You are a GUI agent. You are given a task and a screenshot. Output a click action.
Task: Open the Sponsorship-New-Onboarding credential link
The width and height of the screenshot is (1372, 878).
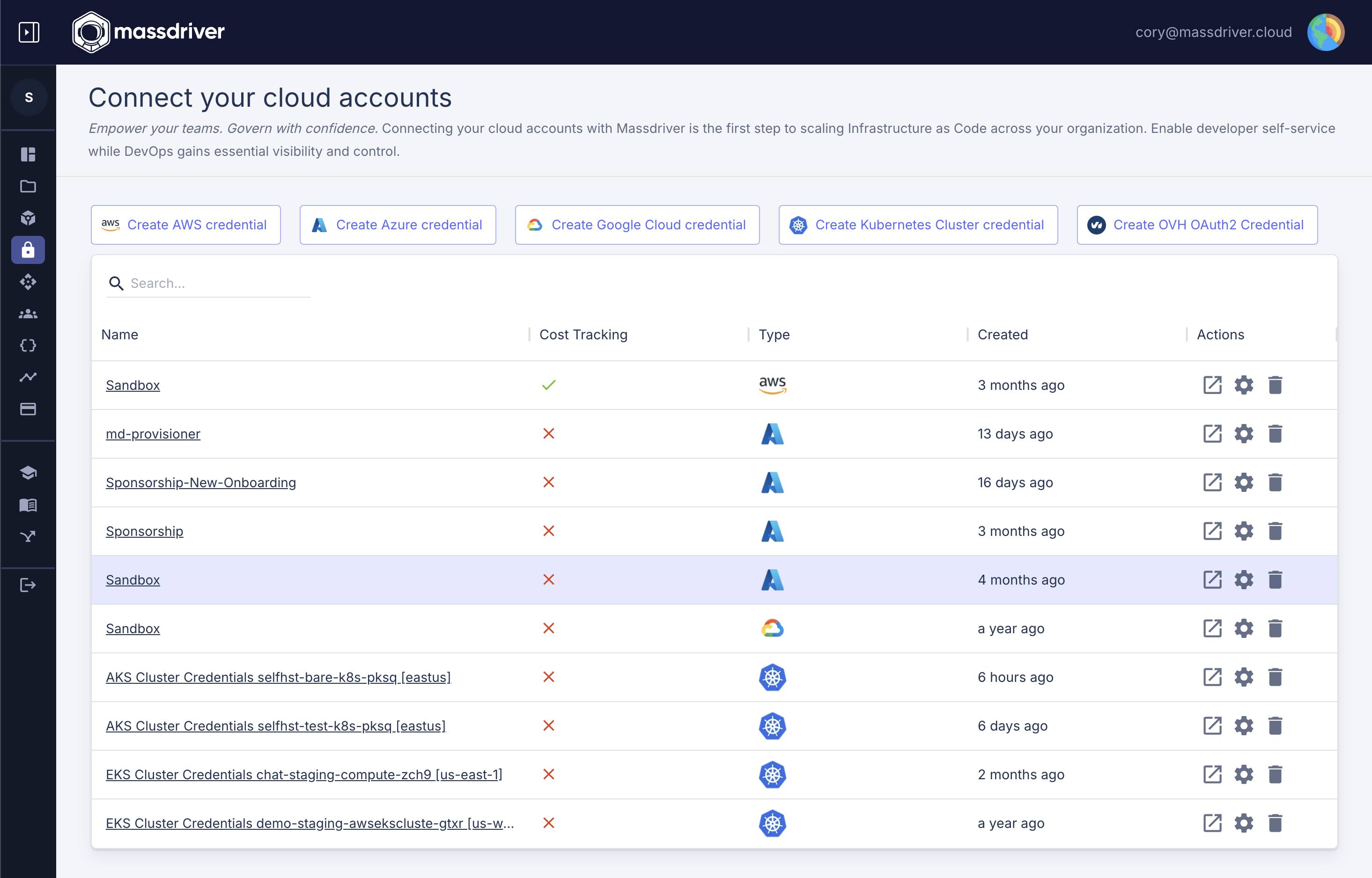[x=201, y=483]
